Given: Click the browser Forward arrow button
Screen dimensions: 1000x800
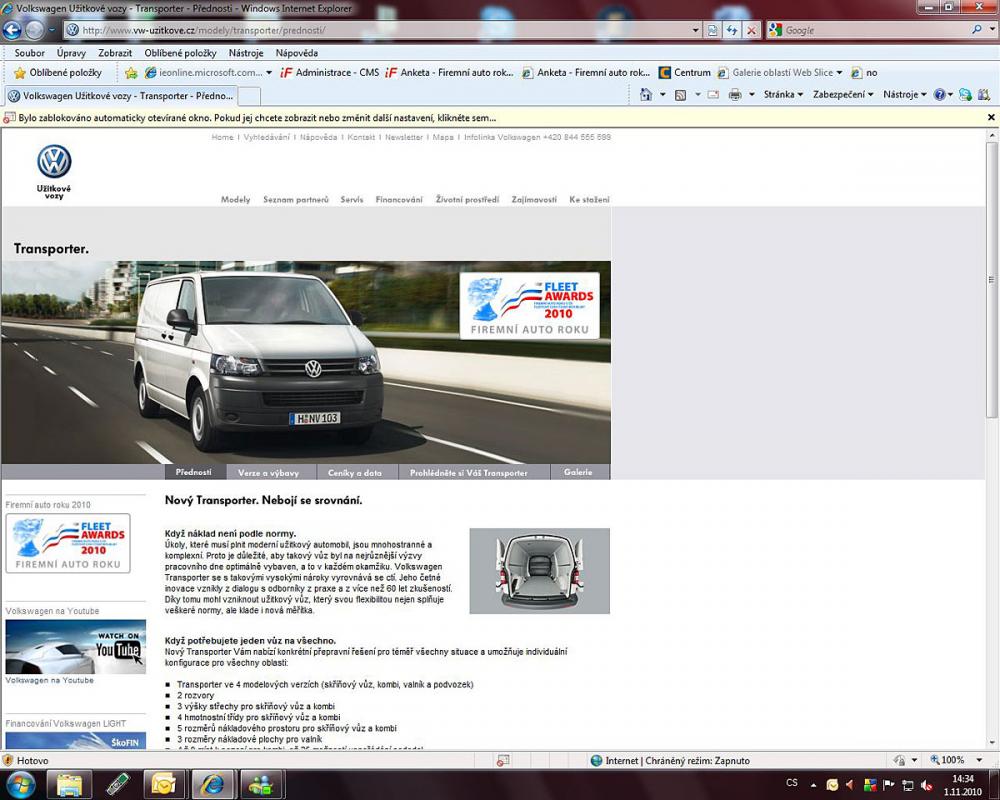Looking at the screenshot, I should pos(35,30).
